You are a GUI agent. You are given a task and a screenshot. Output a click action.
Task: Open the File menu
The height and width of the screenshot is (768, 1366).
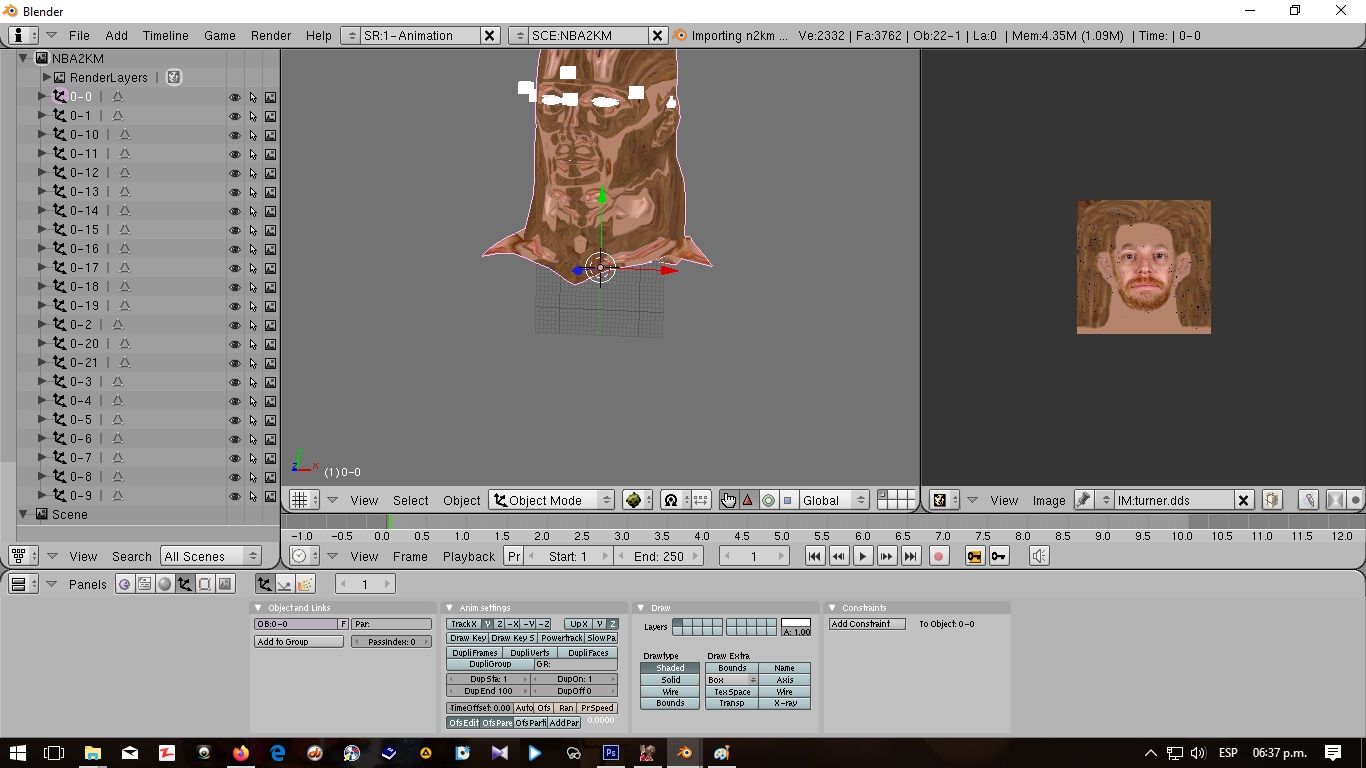pyautogui.click(x=79, y=35)
